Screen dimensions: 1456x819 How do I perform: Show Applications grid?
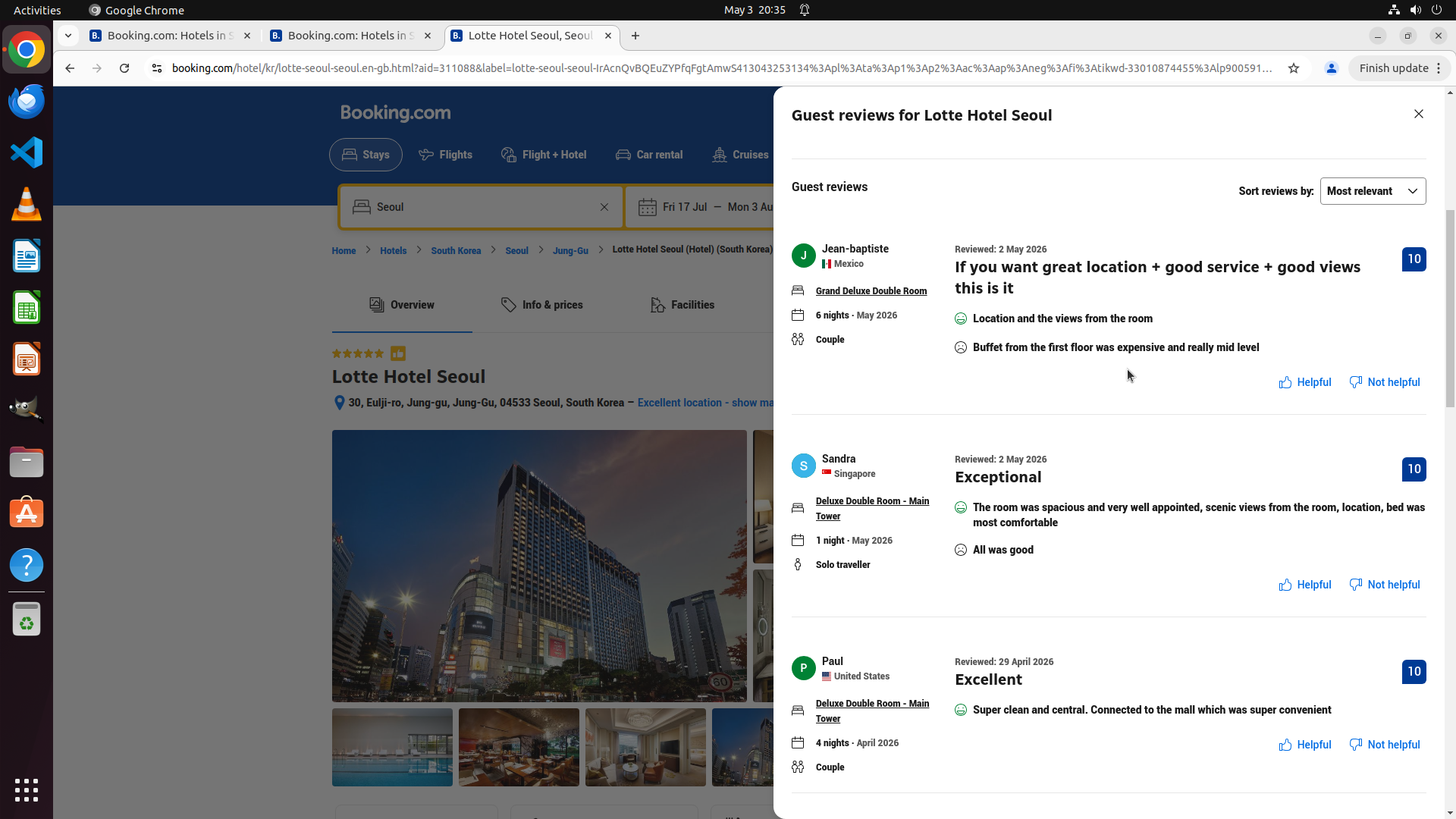tap(27, 790)
